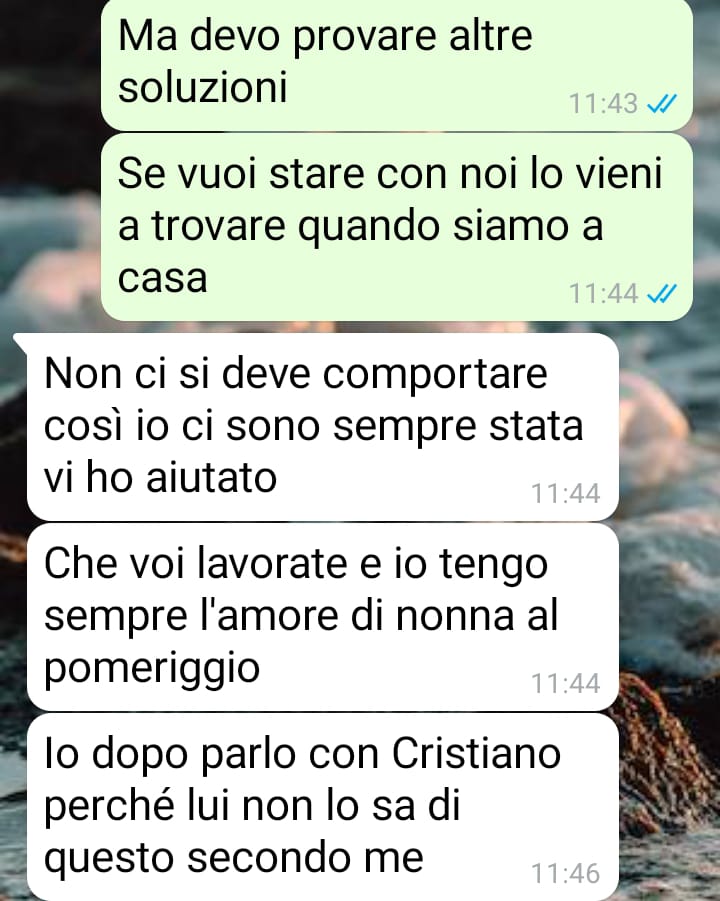This screenshot has width=720, height=901.
Task: Click the 11:44 timestamp under "vi ho aiutato"
Action: click(x=565, y=494)
